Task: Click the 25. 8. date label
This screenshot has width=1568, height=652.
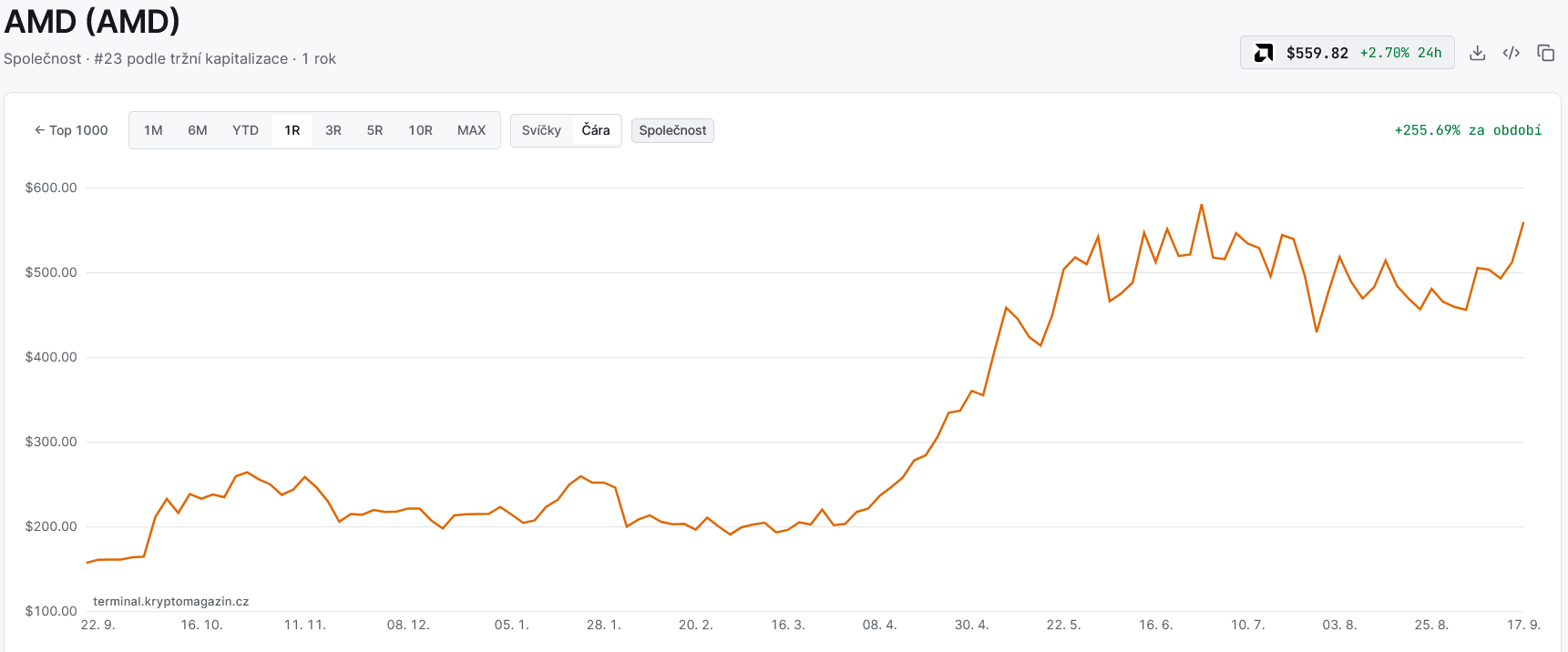Action: pyautogui.click(x=1431, y=625)
